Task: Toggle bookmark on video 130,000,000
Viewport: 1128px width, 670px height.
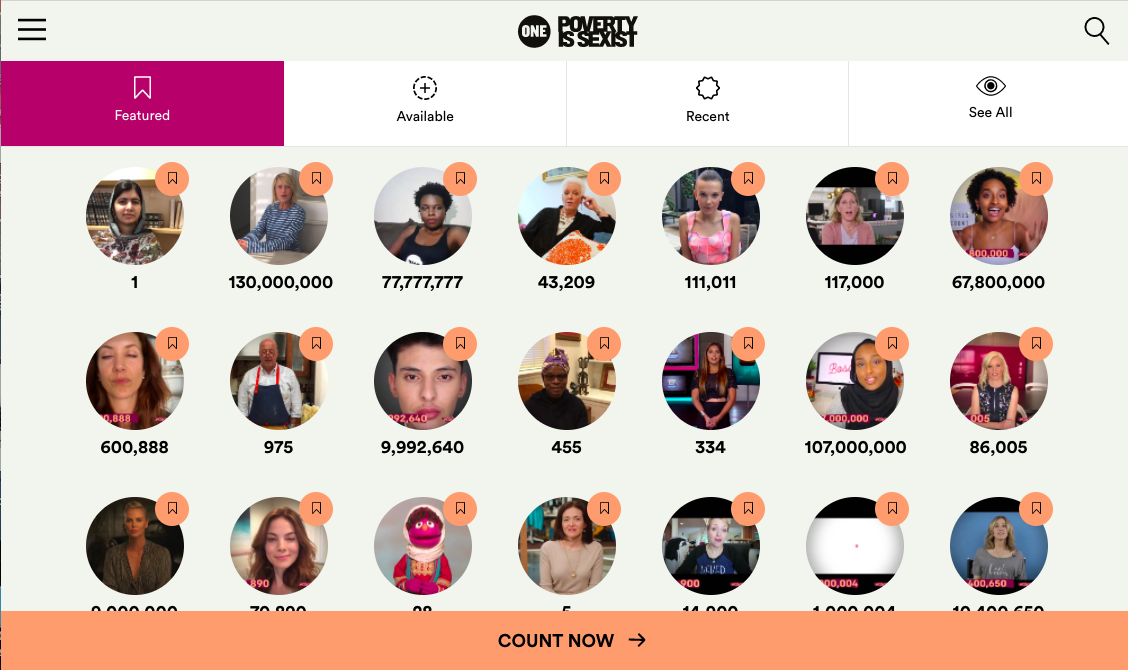Action: (317, 178)
